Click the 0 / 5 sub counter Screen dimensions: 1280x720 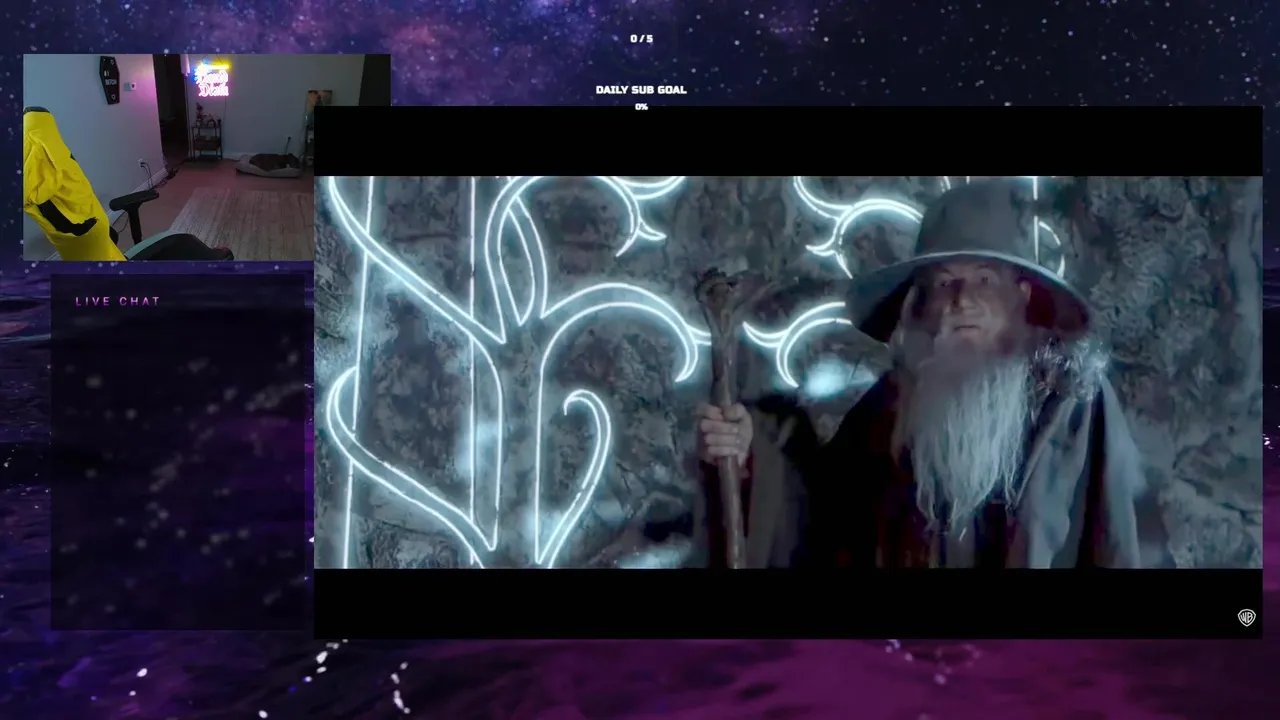point(641,39)
